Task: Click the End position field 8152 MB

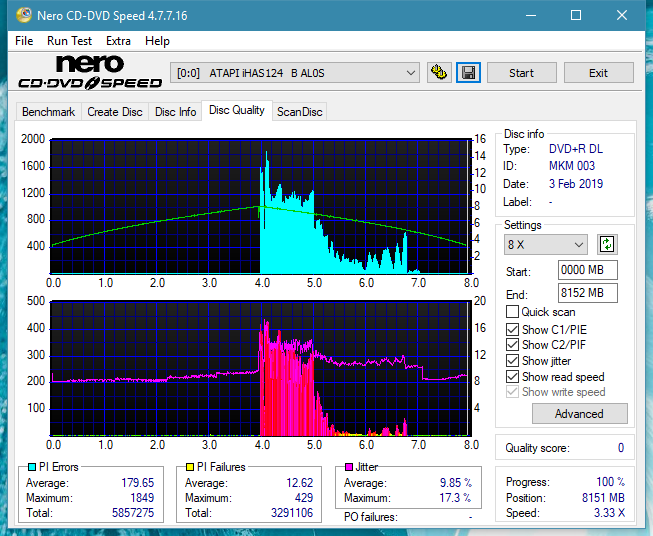Action: click(x=588, y=293)
